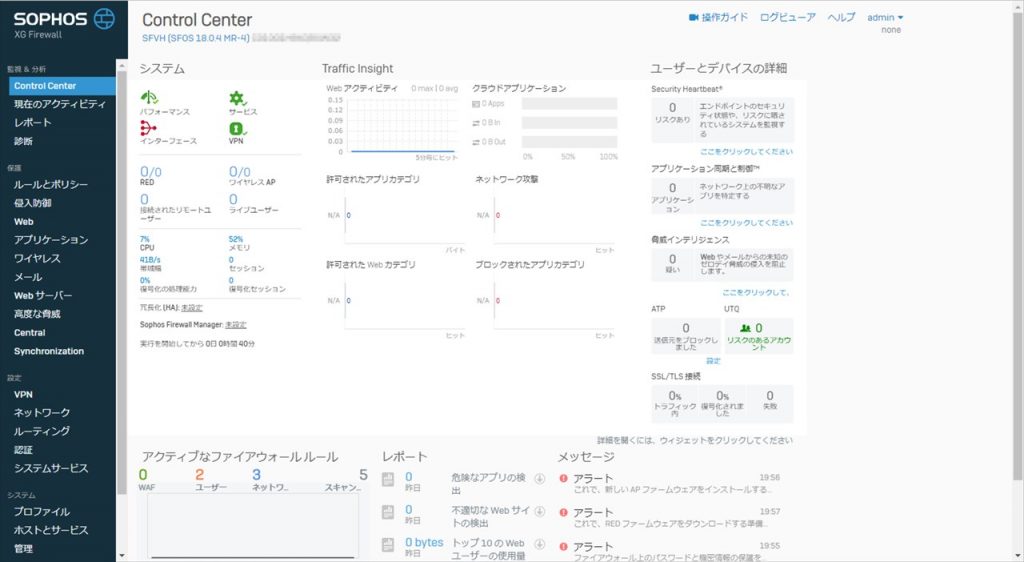Click ここをクリックしてください under アプリケーション同期
The height and width of the screenshot is (562, 1024).
(x=746, y=223)
